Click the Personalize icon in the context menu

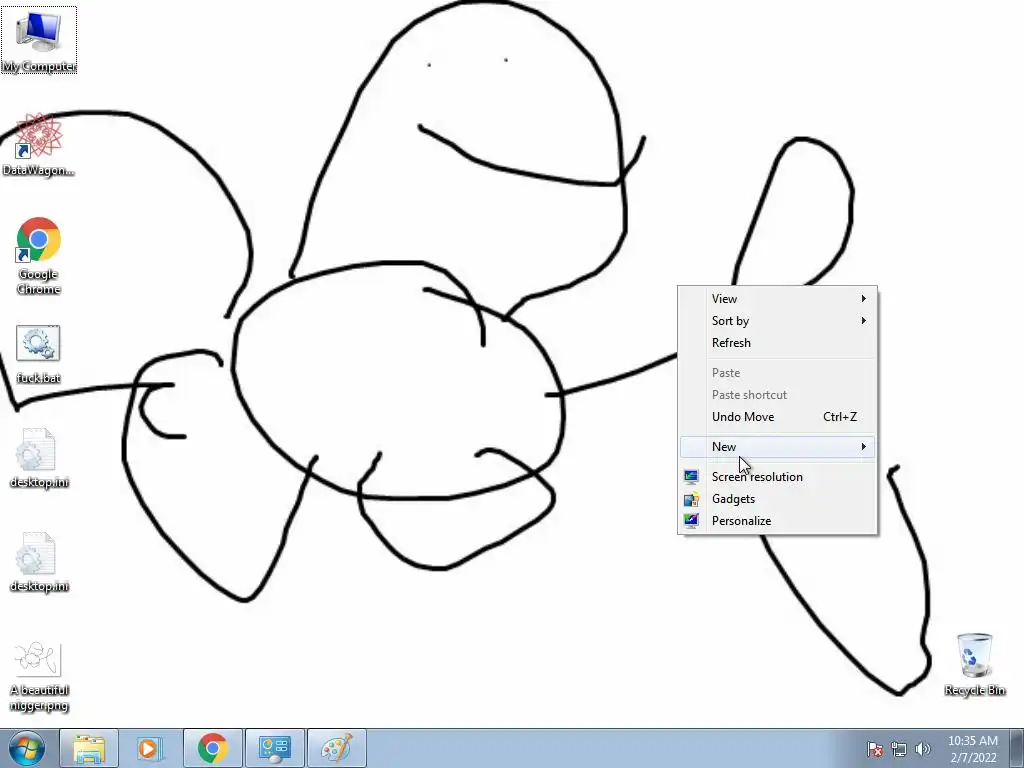click(x=691, y=520)
